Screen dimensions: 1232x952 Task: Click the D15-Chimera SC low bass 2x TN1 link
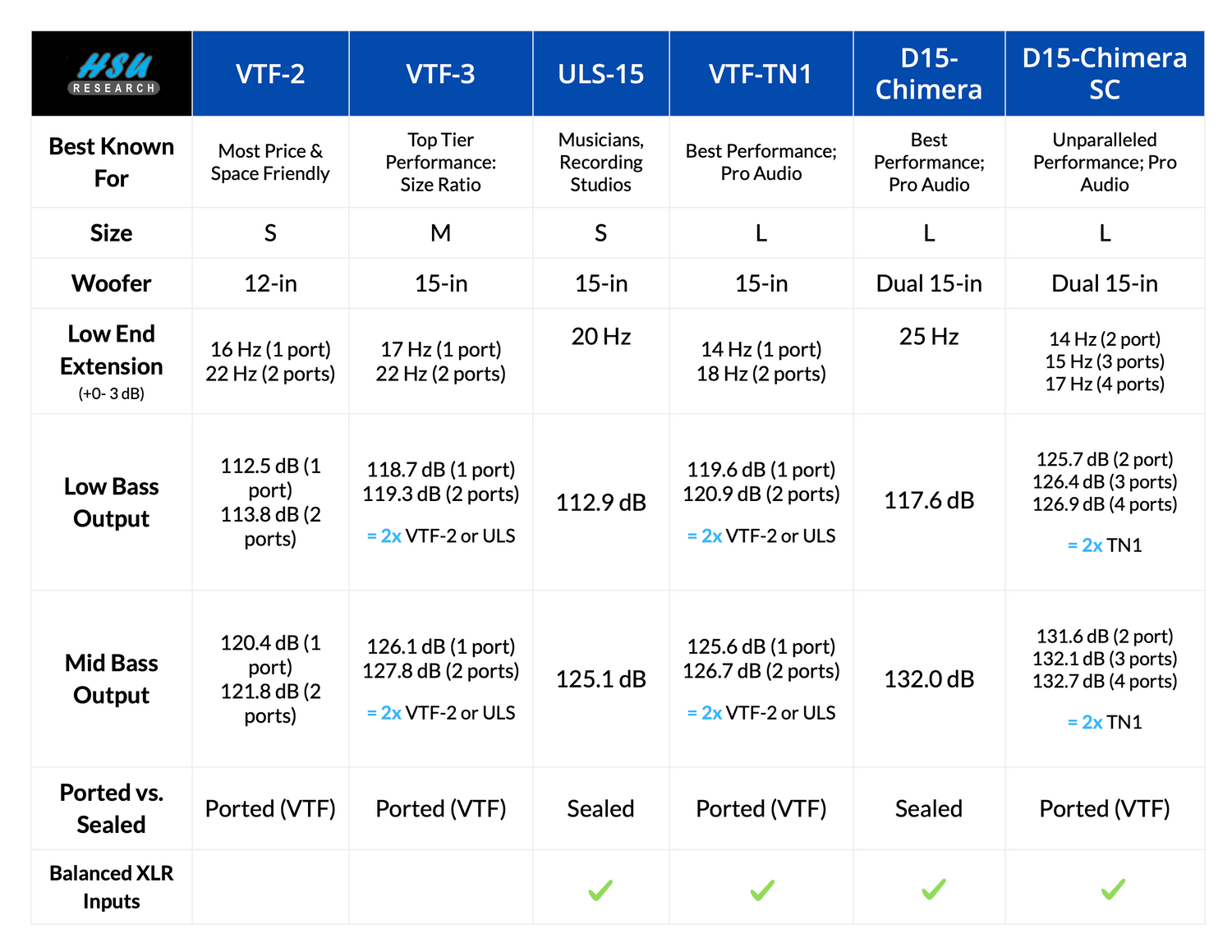tap(1092, 545)
